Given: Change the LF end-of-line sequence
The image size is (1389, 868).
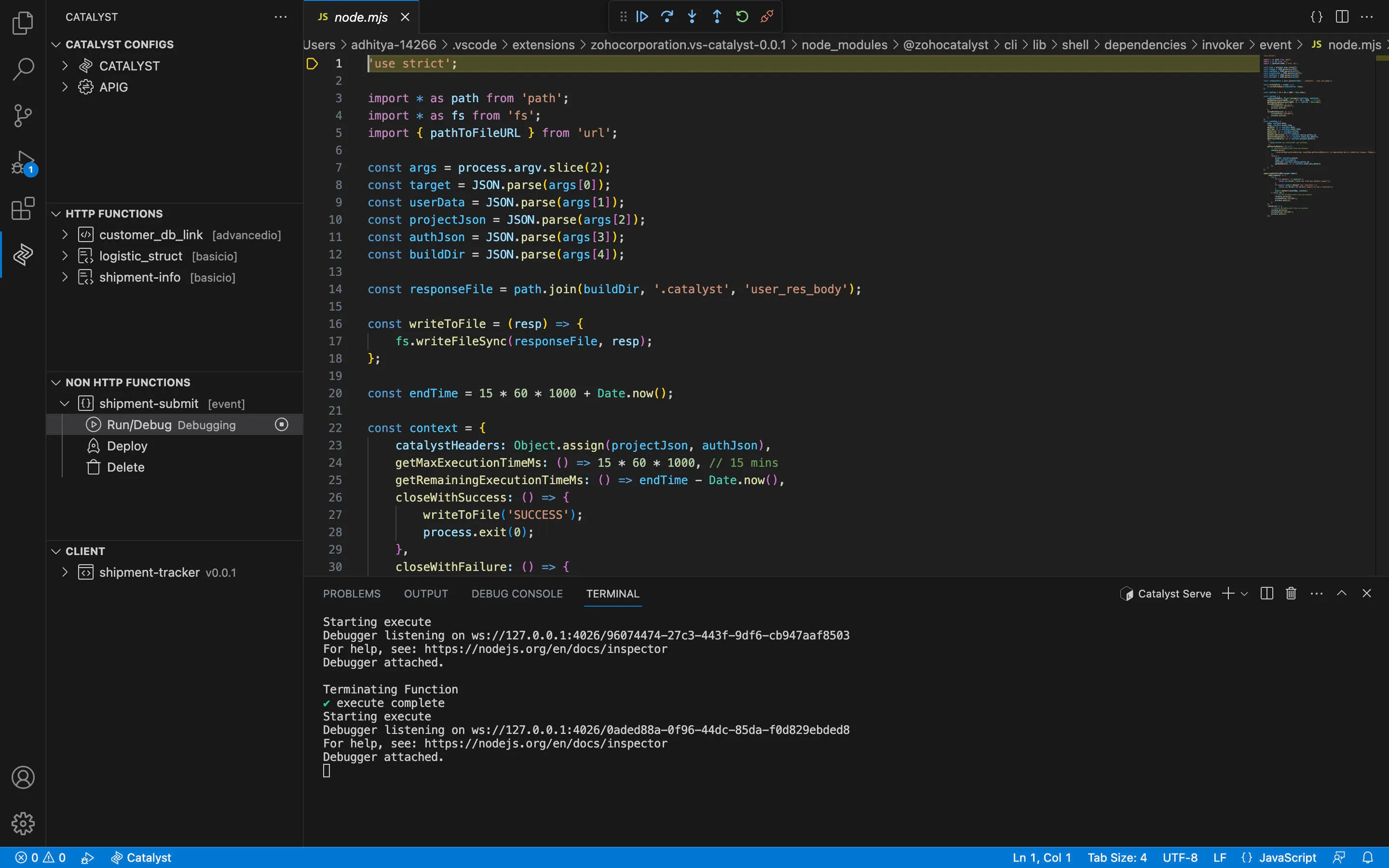Looking at the screenshot, I should (x=1220, y=858).
